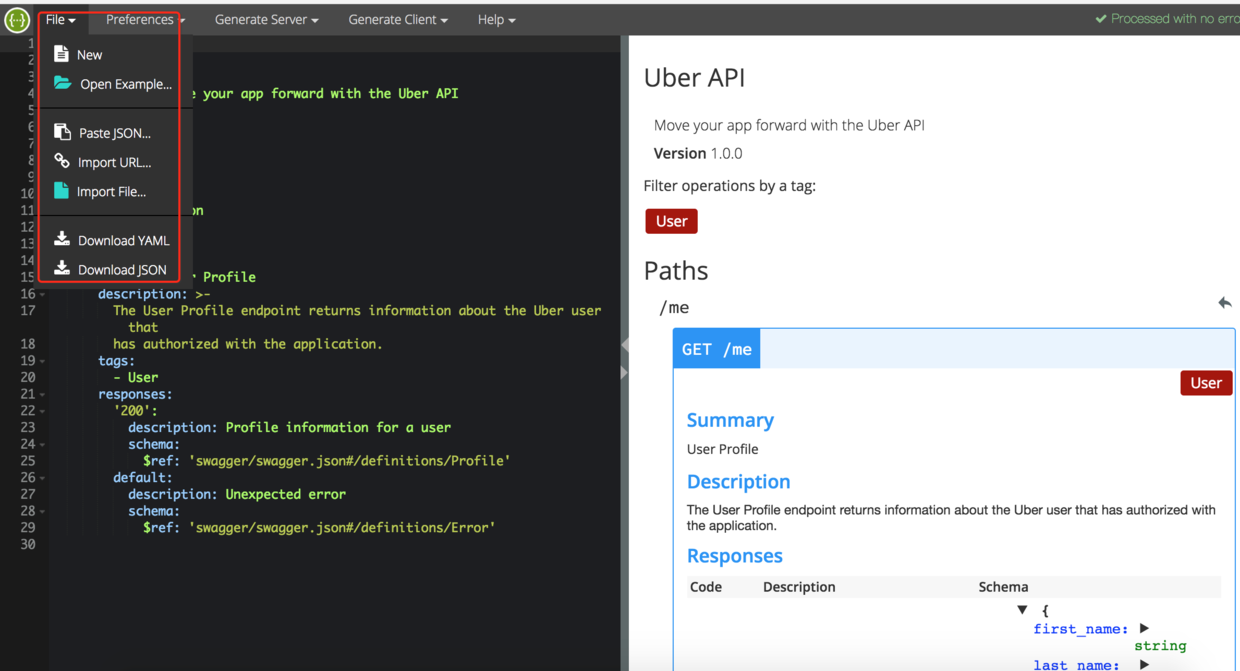1240x671 pixels.
Task: Click the Download JSON icon
Action: [x=62, y=268]
